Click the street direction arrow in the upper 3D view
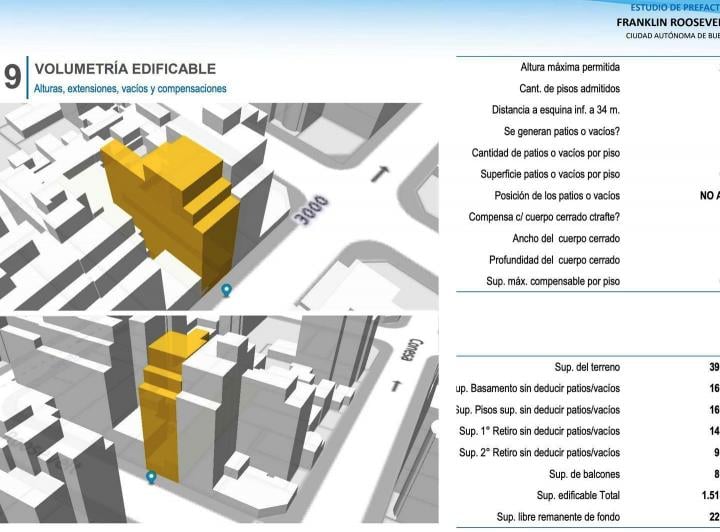This screenshot has width=720, height=532. point(381,174)
